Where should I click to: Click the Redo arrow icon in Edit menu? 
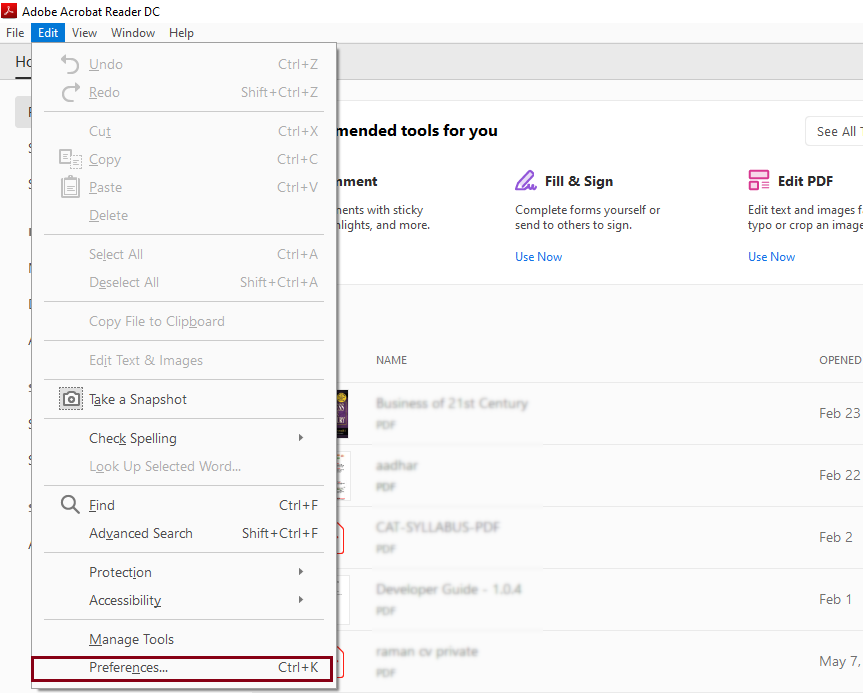70,92
